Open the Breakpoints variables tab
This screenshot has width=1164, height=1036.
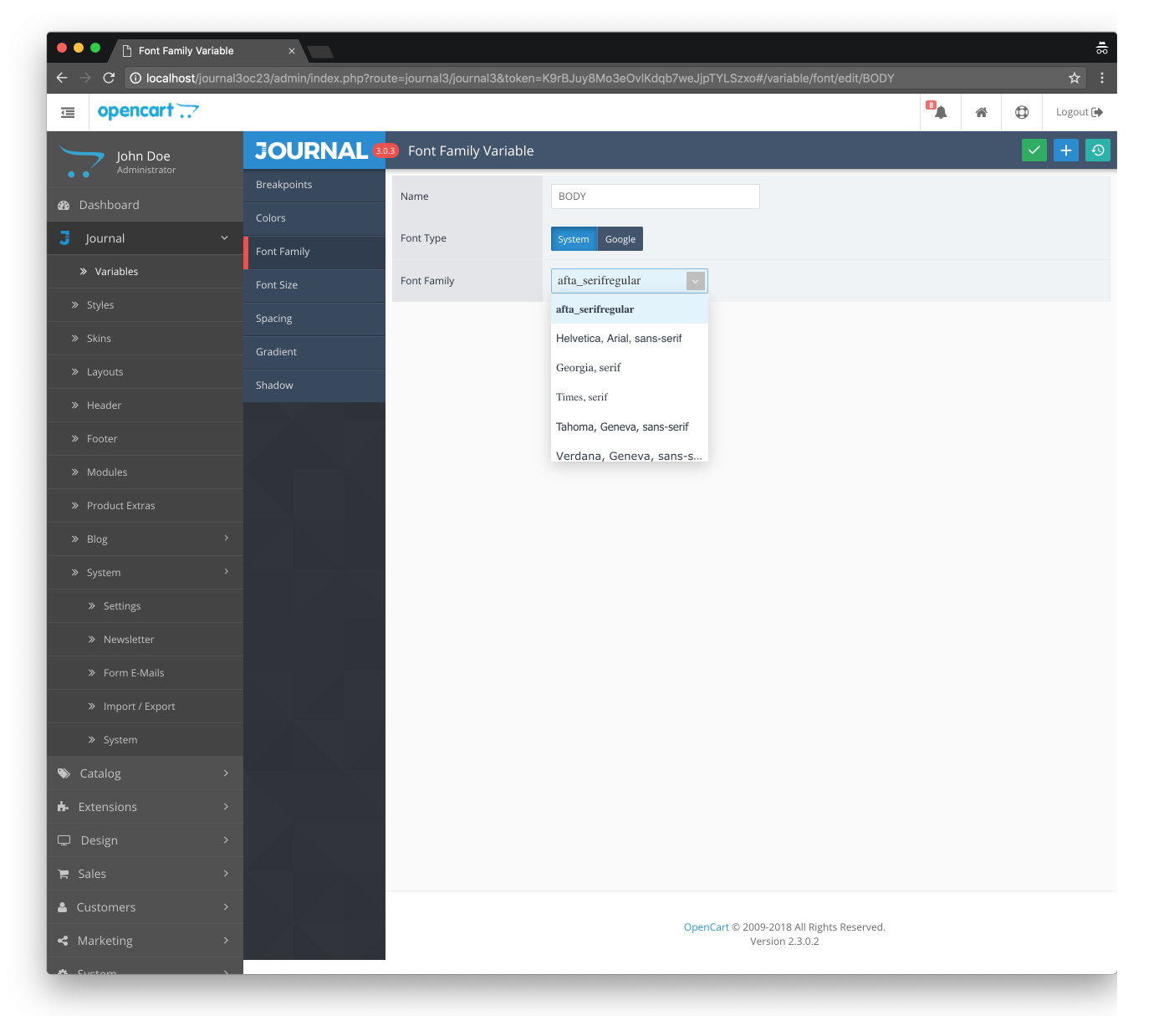[x=314, y=185]
